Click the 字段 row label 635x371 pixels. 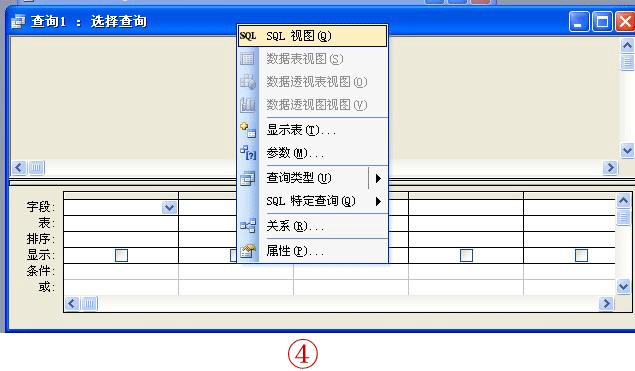pos(41,207)
